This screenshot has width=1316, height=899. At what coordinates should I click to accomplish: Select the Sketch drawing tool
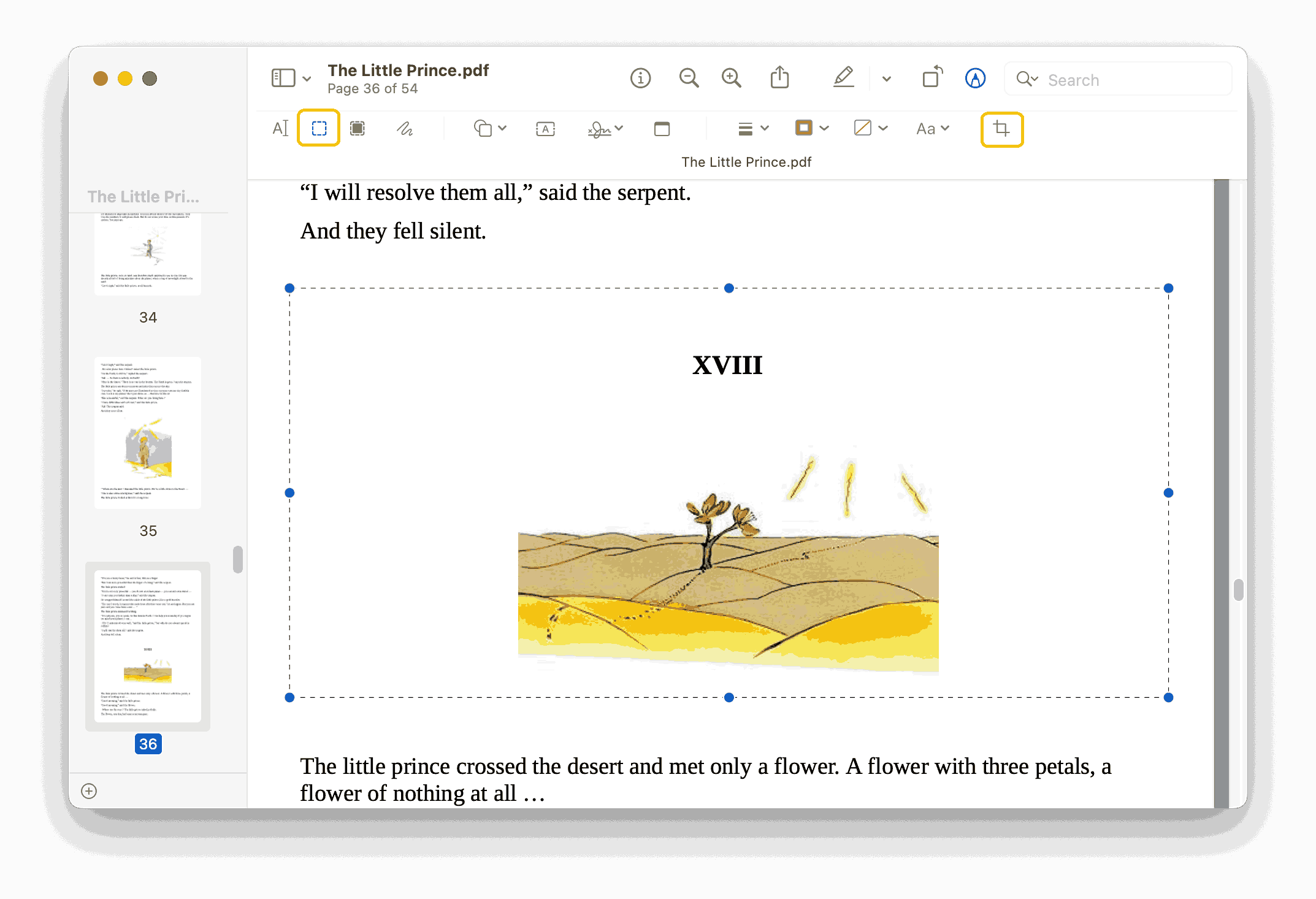point(405,128)
